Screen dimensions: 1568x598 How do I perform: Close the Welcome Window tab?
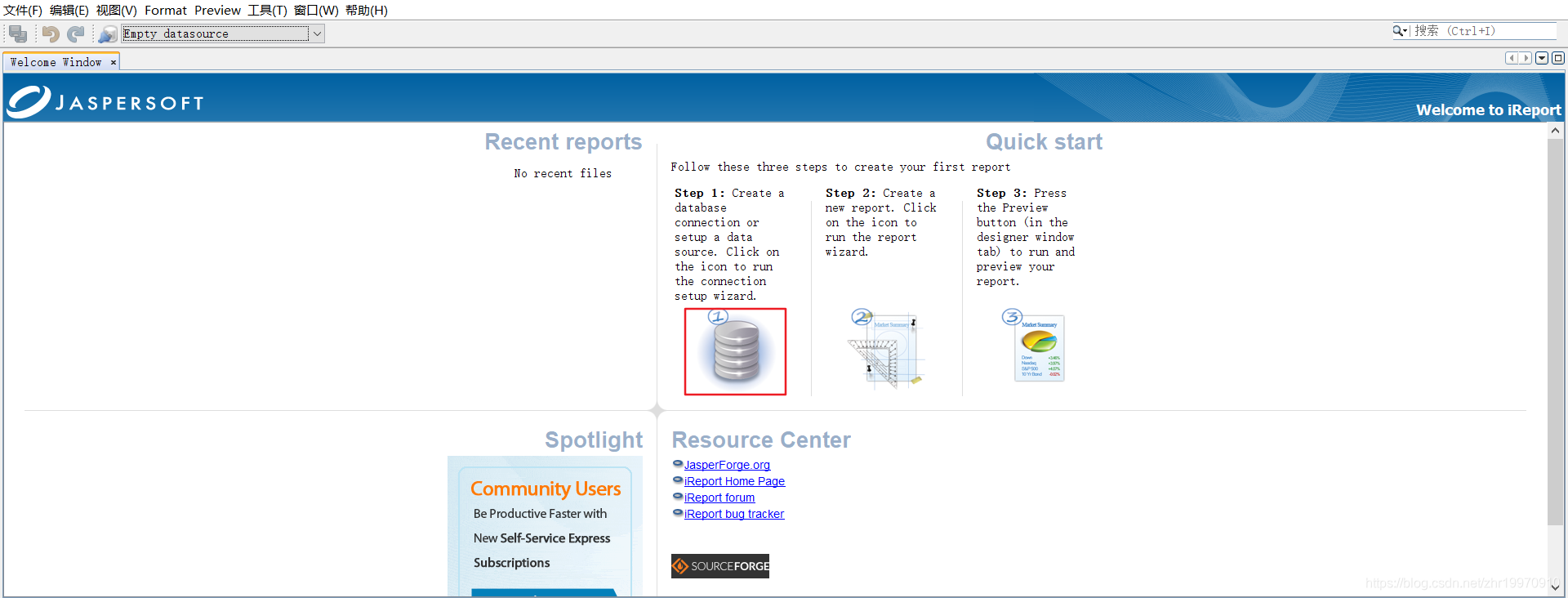pos(114,62)
